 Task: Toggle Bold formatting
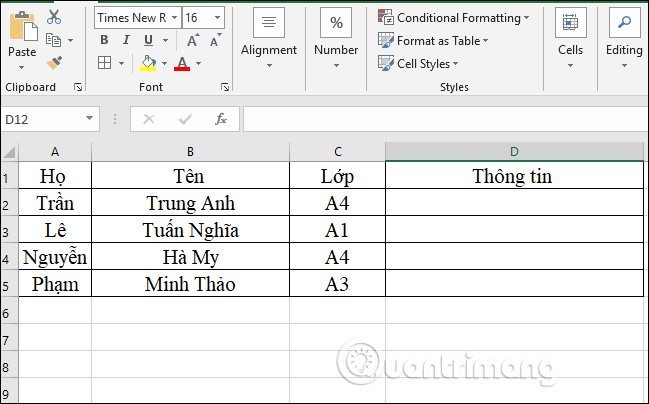click(x=104, y=40)
